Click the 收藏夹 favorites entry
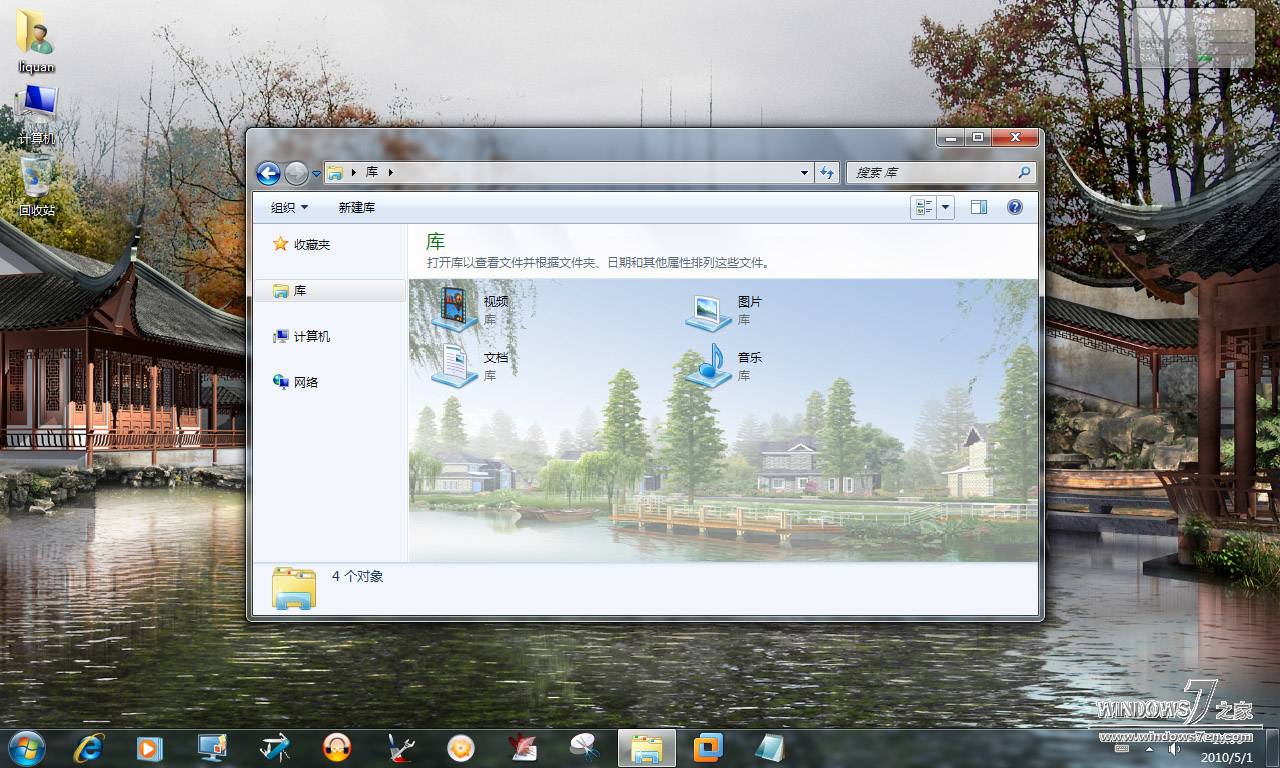 pos(310,243)
